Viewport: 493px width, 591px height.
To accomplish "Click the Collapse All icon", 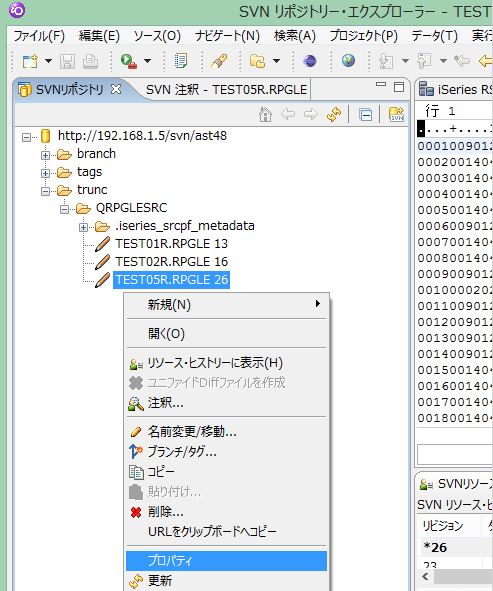I will coord(365,114).
